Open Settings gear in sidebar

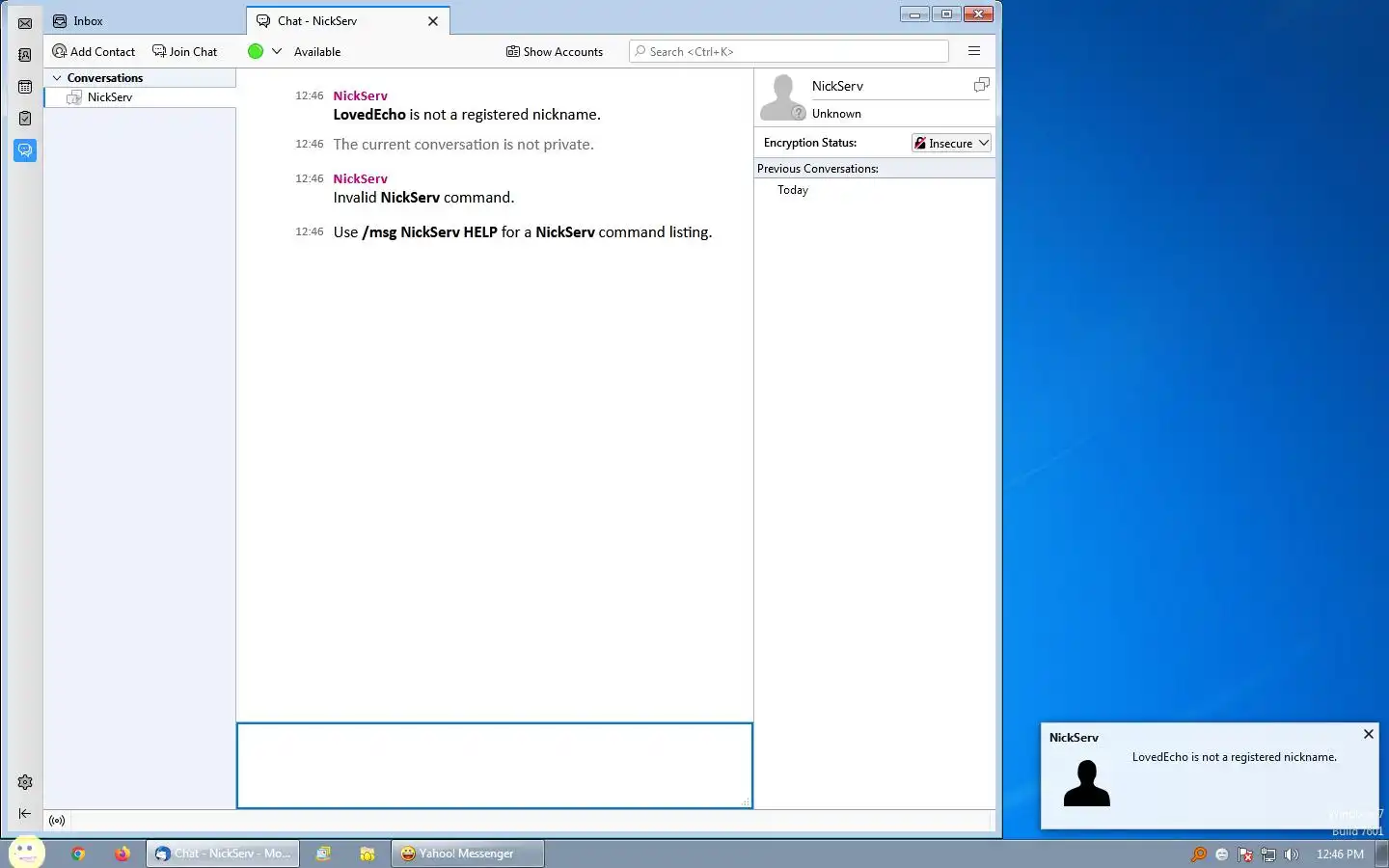[x=25, y=782]
